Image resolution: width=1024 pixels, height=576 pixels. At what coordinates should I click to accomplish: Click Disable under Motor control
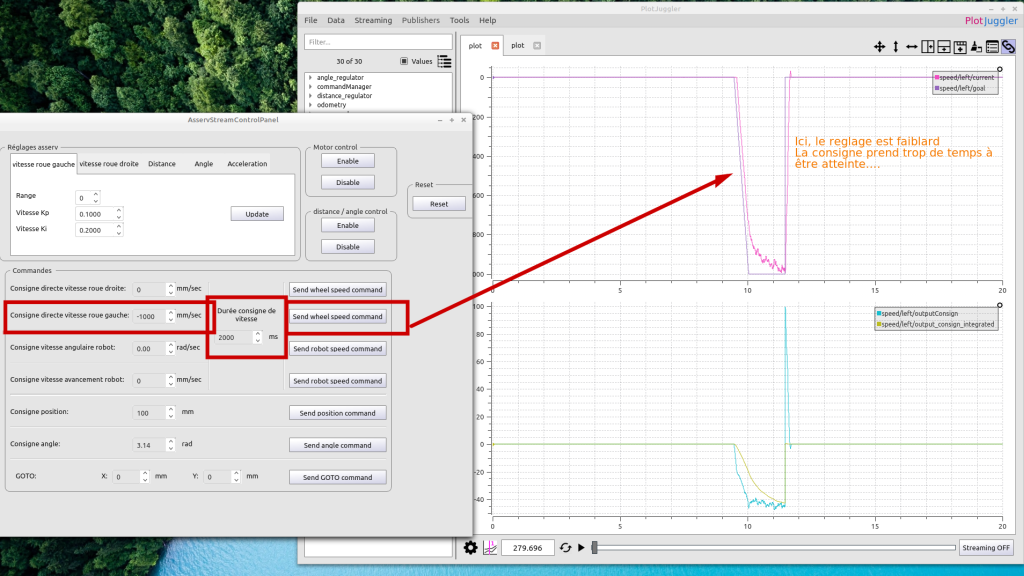pyautogui.click(x=347, y=183)
